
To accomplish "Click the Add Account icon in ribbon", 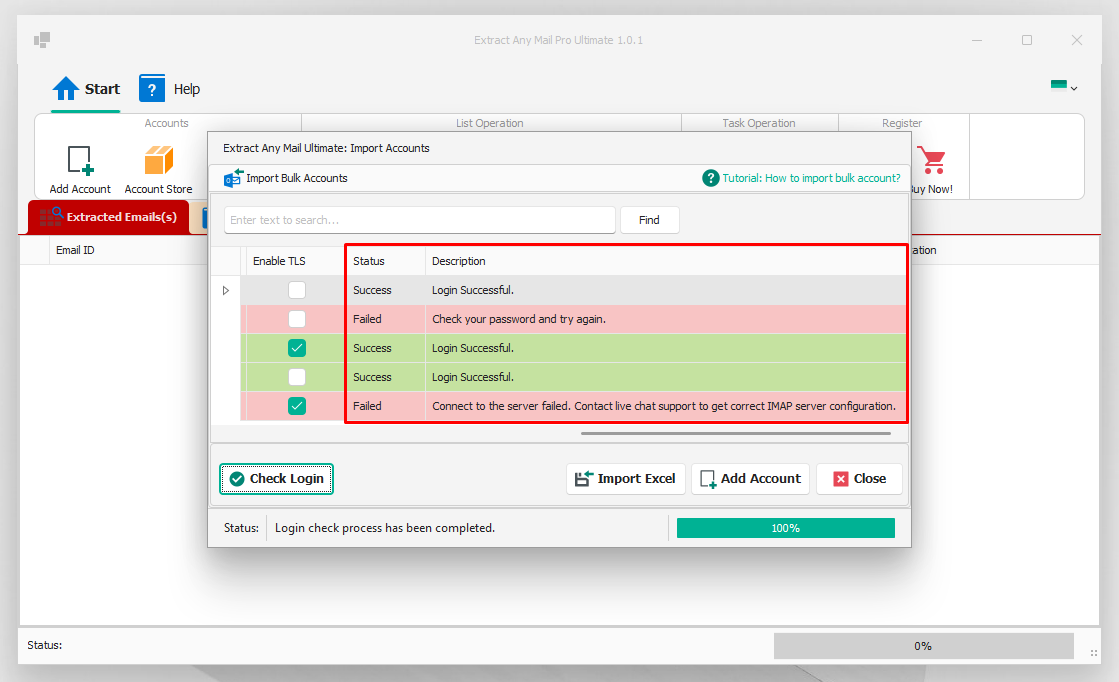I will (x=80, y=160).
